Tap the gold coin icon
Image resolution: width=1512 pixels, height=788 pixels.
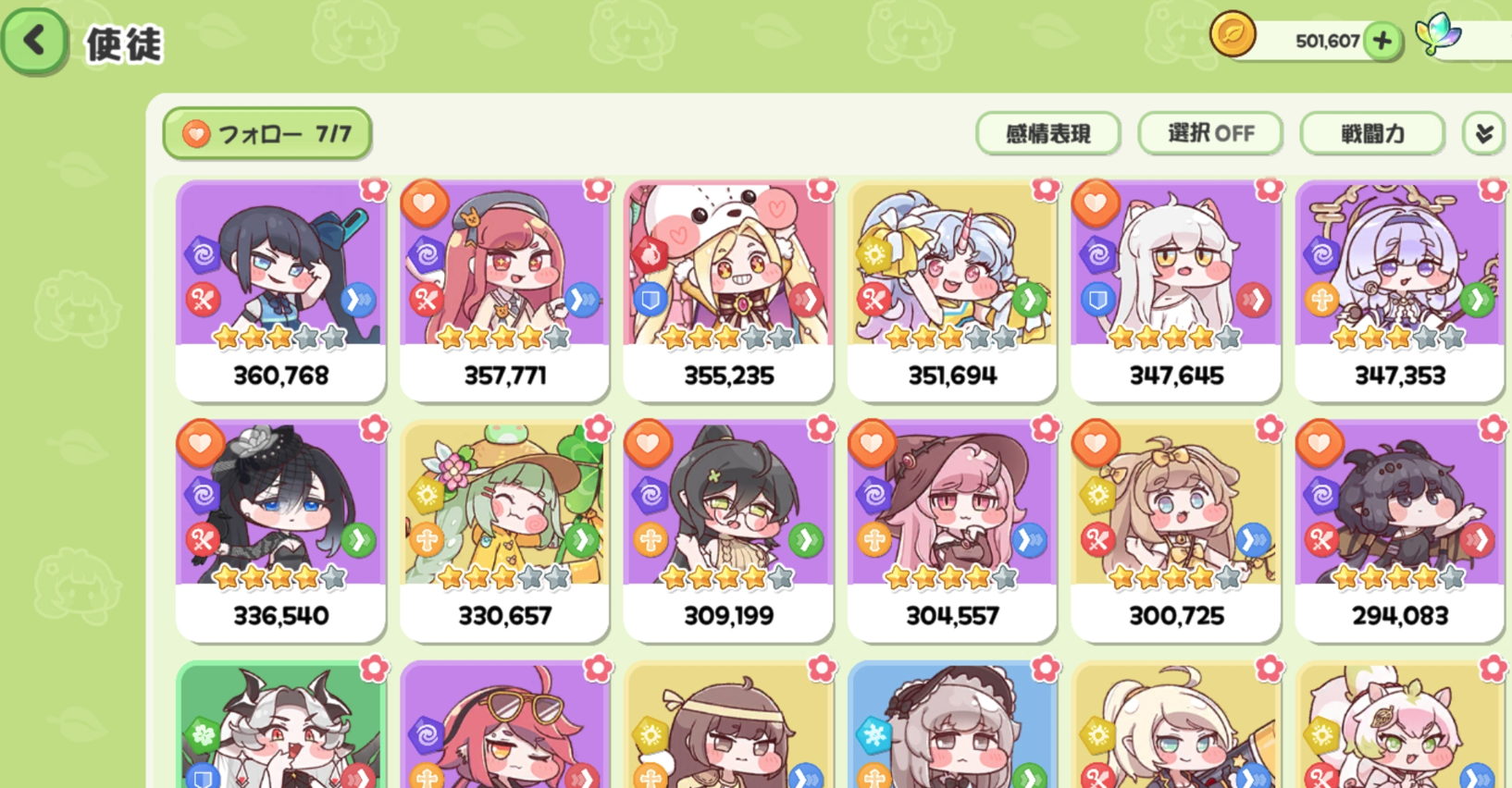1233,35
